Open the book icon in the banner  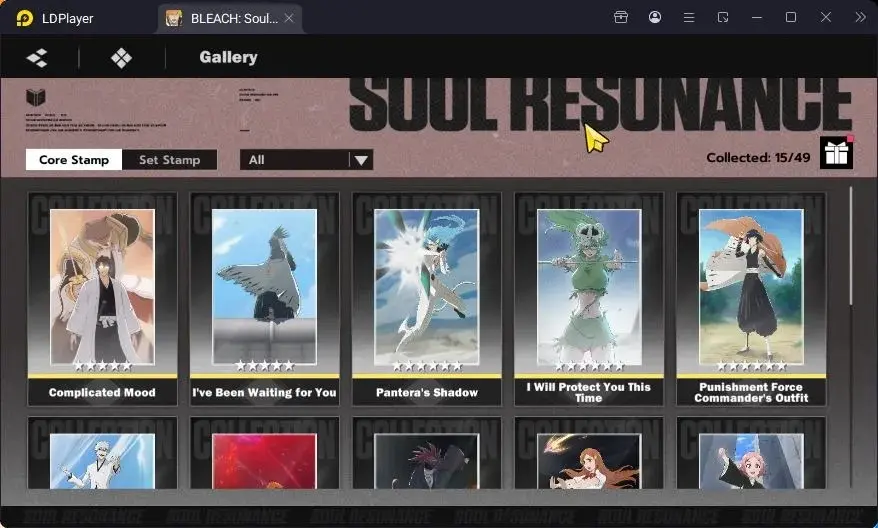(35, 97)
